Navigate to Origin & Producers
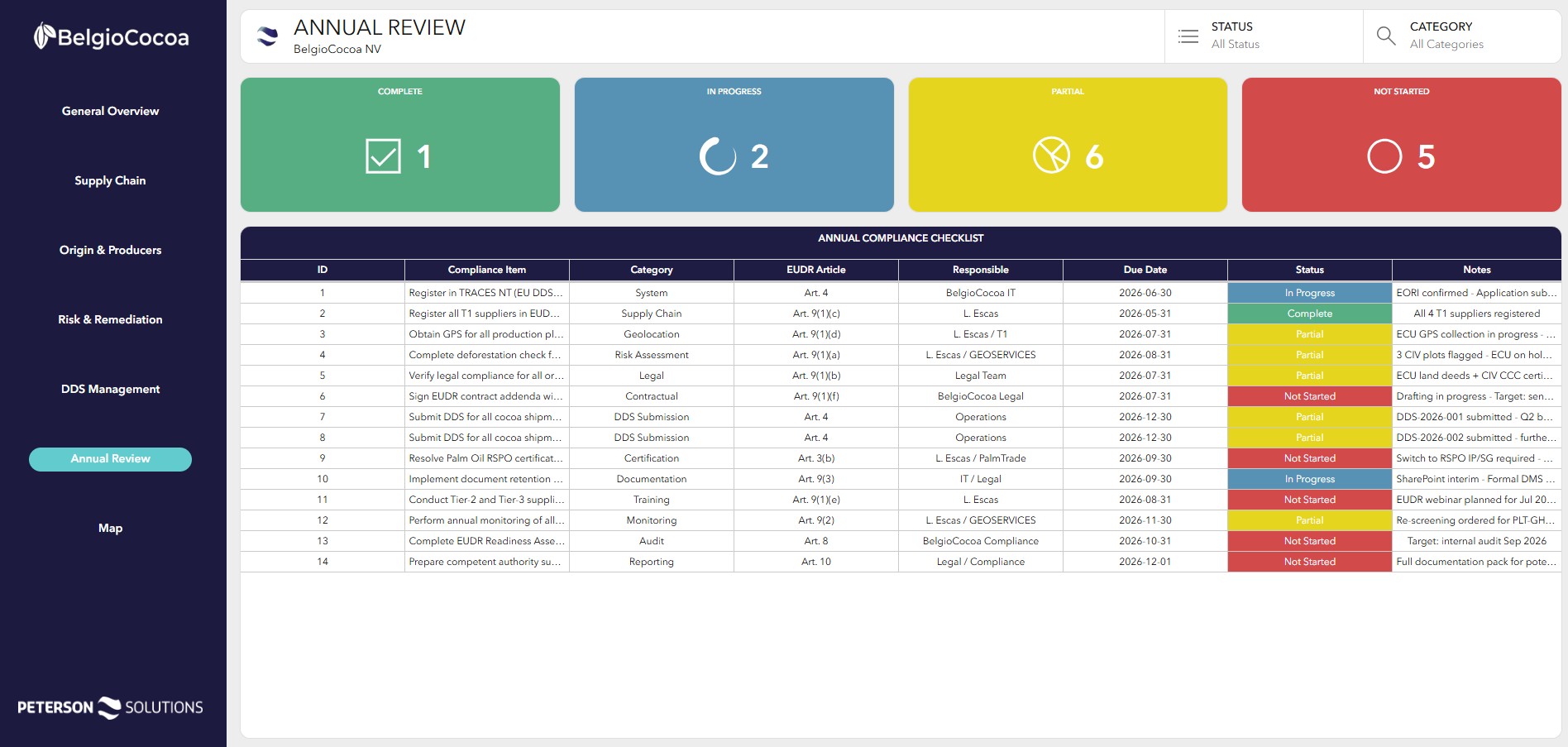Viewport: 1568px width, 747px height. 110,250
